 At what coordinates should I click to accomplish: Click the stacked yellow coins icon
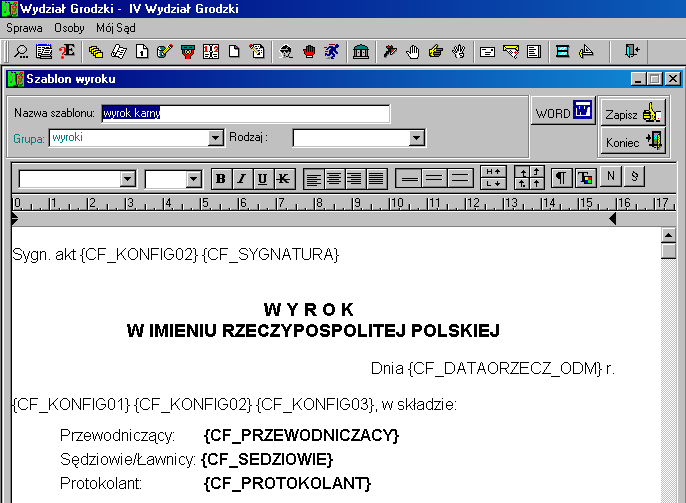coord(96,52)
